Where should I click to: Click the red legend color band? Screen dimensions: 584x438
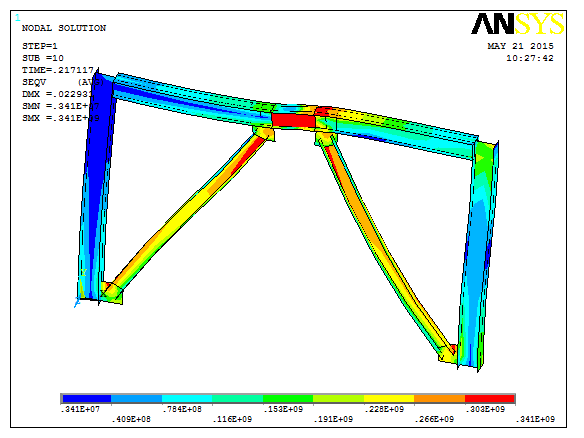(x=490, y=399)
